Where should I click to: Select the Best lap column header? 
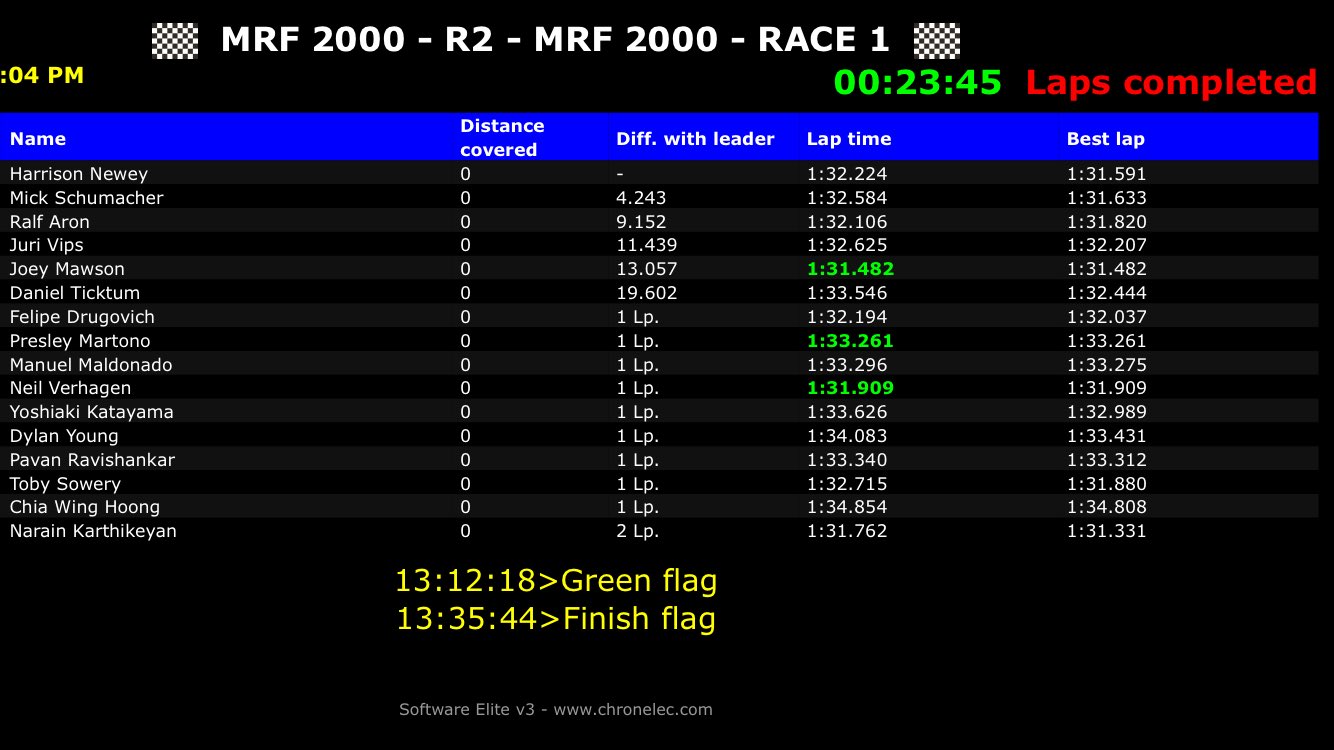pyautogui.click(x=1106, y=139)
